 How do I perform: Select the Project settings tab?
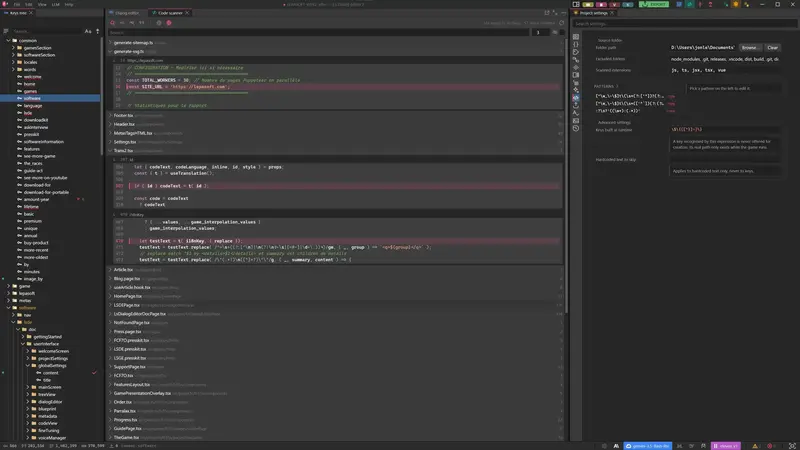(x=593, y=13)
